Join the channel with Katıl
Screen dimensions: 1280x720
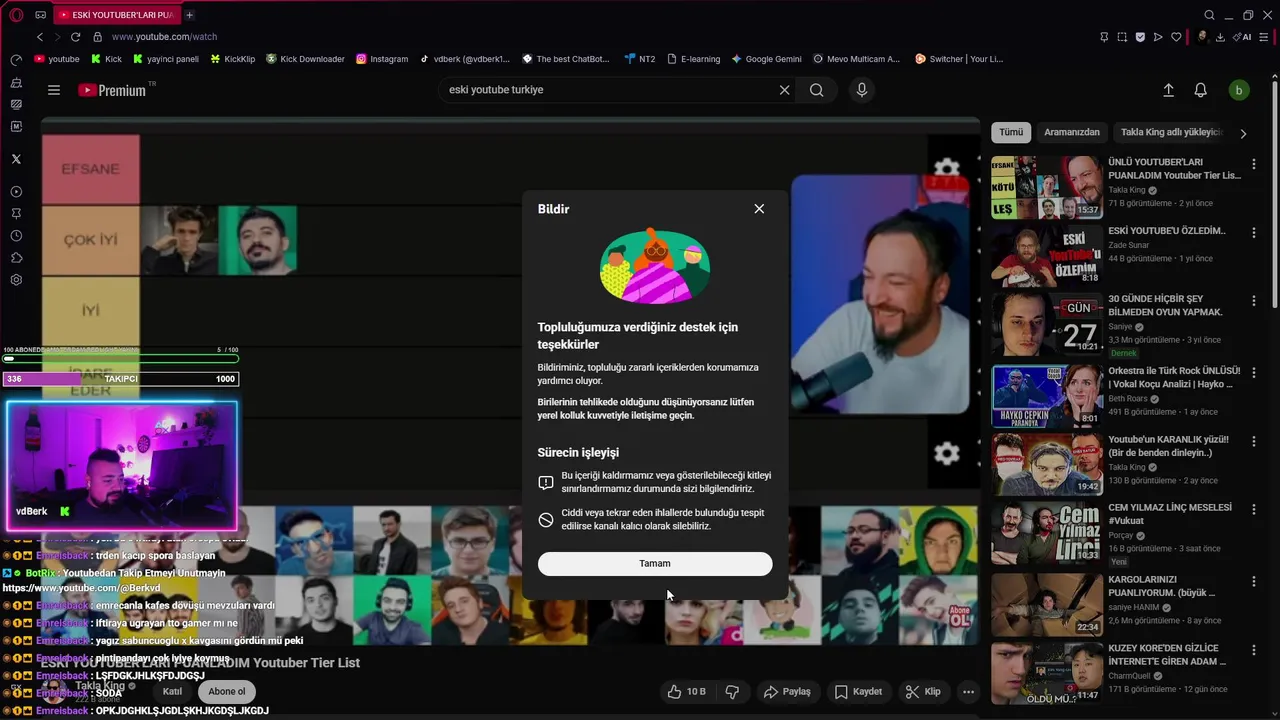172,692
